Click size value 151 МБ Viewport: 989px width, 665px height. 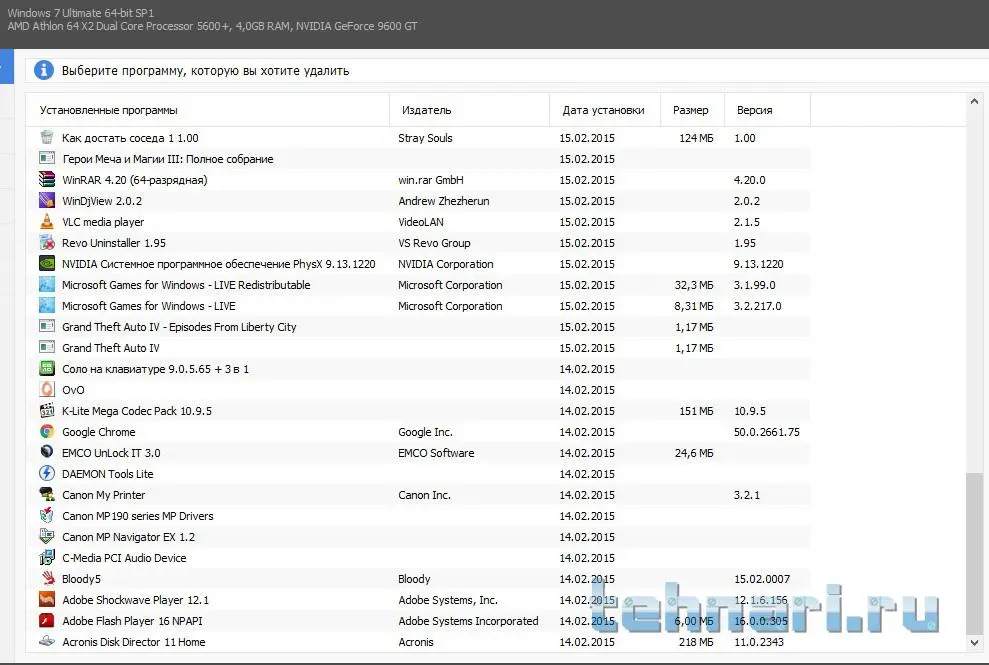tap(696, 411)
